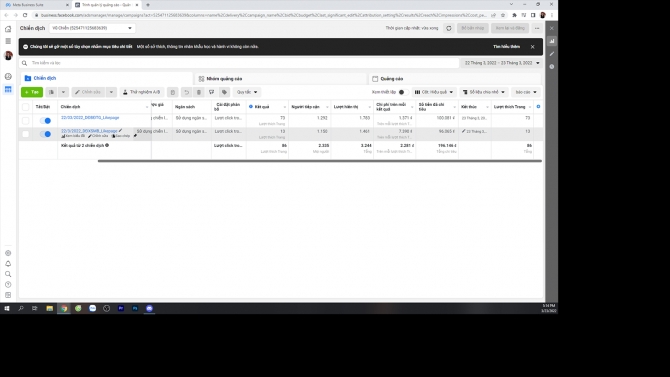The height and width of the screenshot is (377, 670).
Task: Tick the second campaign row checkbox
Action: pos(26,134)
